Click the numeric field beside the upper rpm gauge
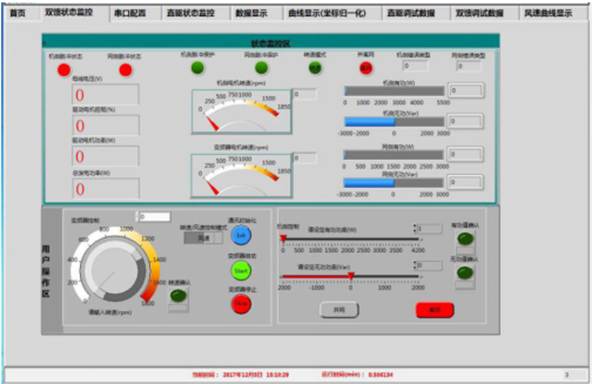The image size is (592, 384). [304, 94]
